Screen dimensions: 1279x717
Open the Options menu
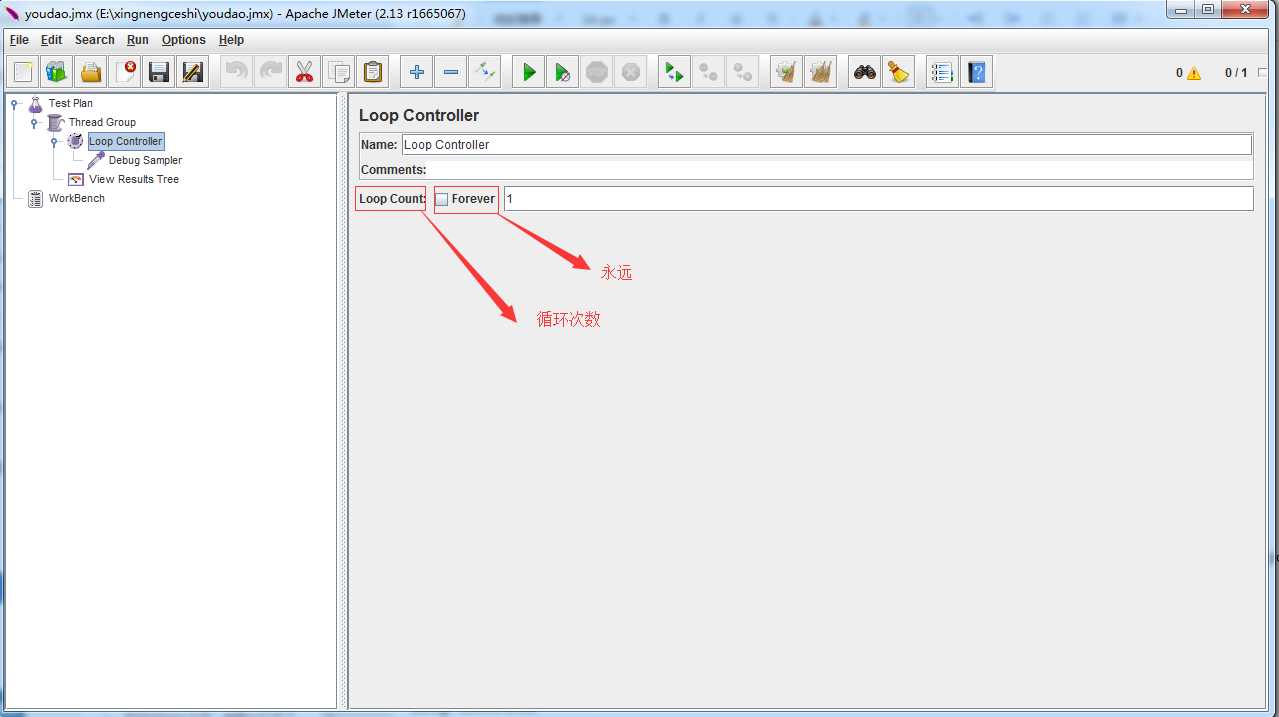[x=184, y=40]
